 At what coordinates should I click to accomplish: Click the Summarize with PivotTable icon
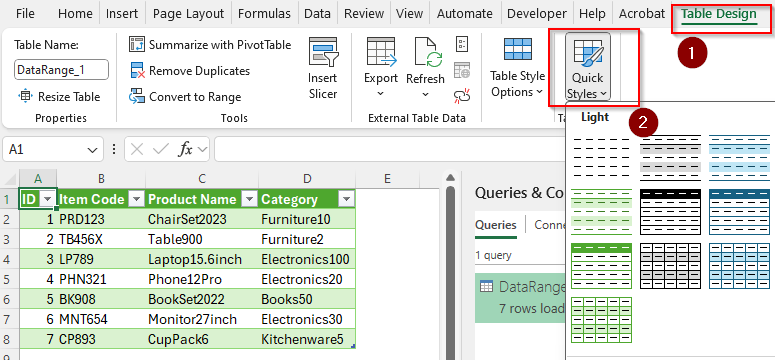point(136,44)
